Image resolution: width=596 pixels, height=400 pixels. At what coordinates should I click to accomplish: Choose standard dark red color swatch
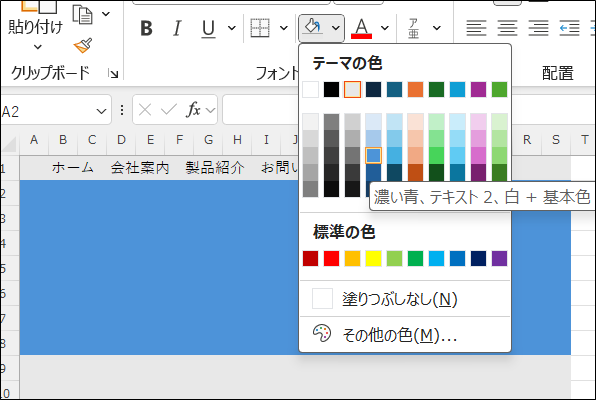311,259
